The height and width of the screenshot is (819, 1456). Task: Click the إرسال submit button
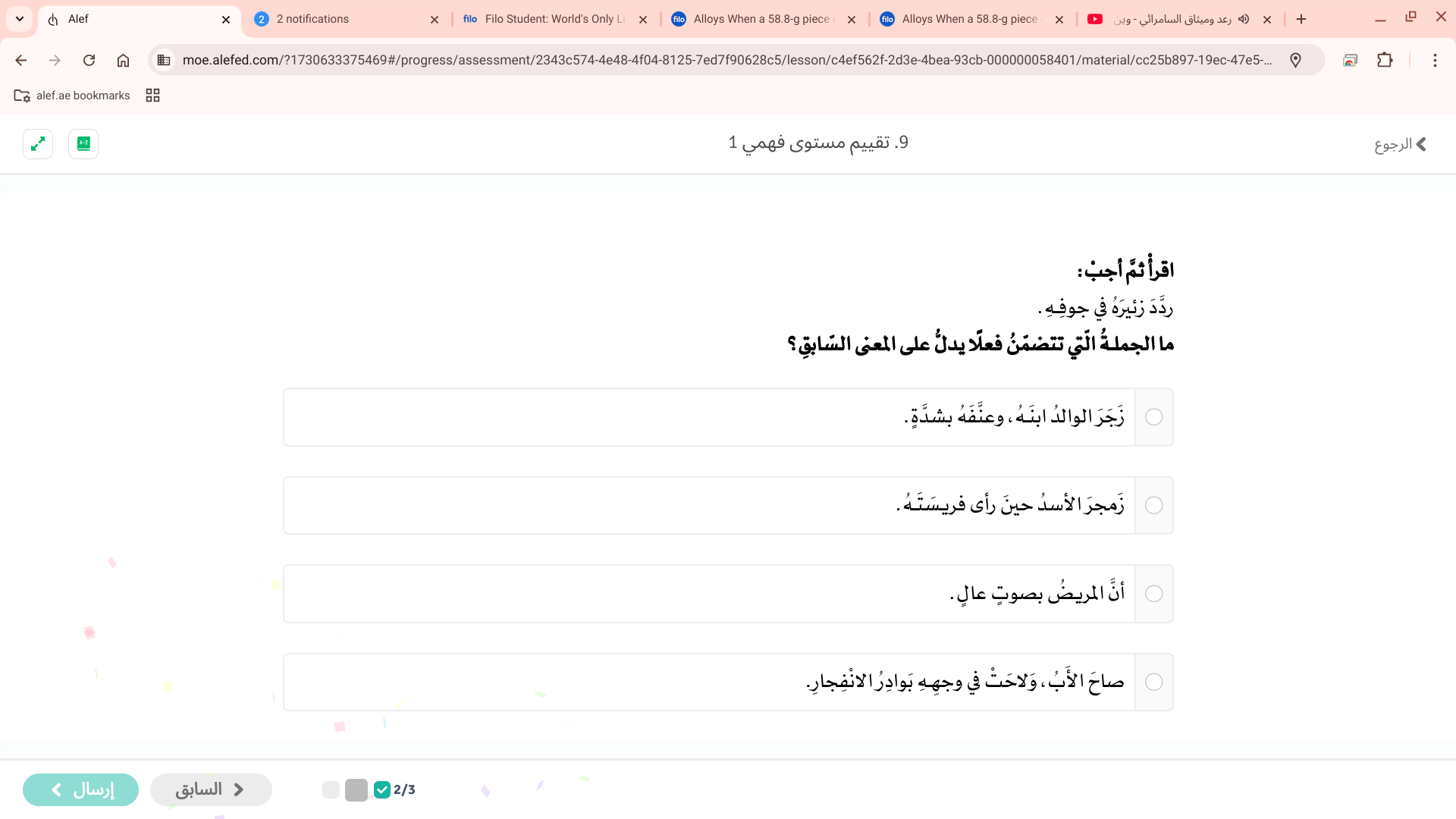81,789
